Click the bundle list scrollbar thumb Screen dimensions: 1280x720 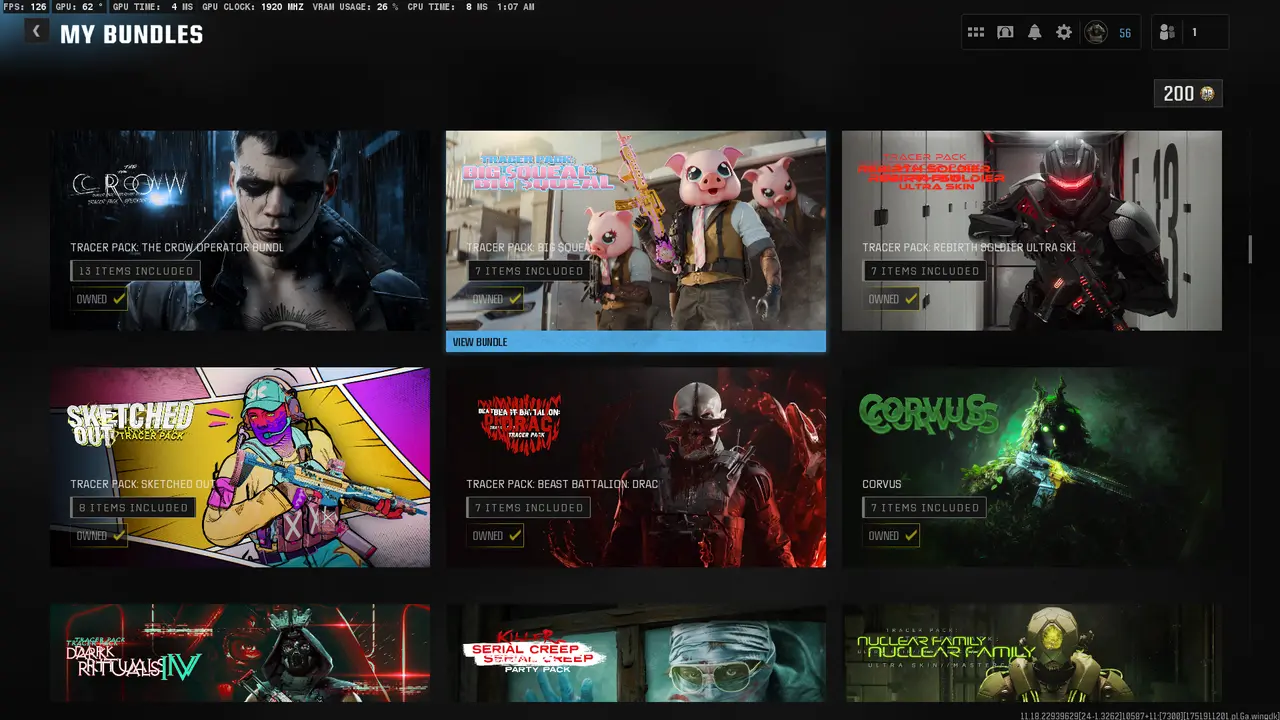[x=1250, y=249]
